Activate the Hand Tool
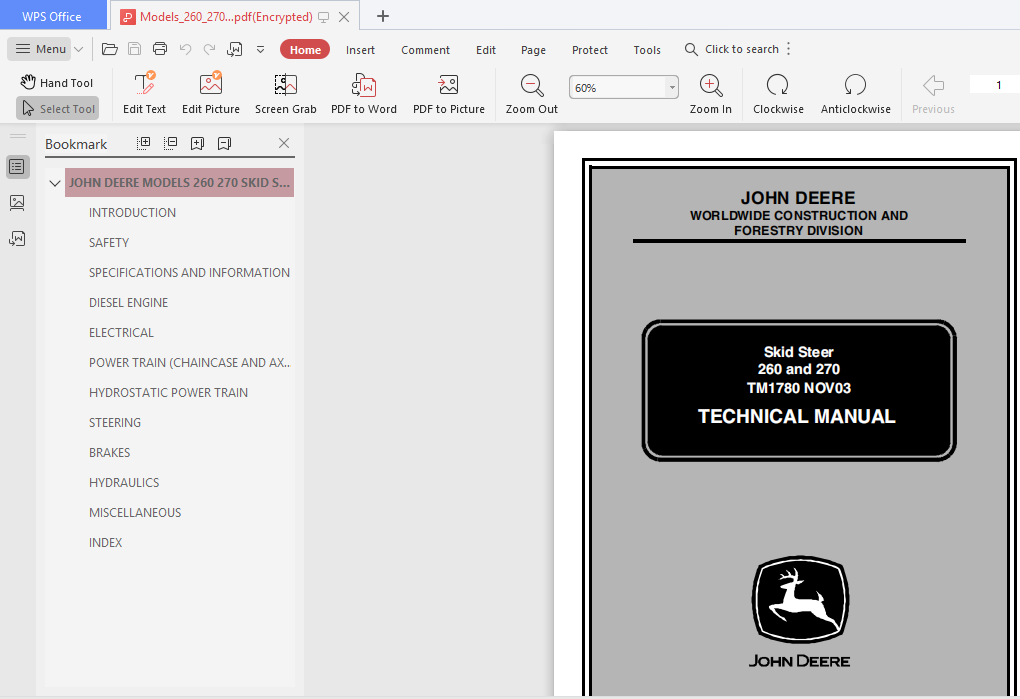Viewport: 1020px width, 699px height. [57, 83]
